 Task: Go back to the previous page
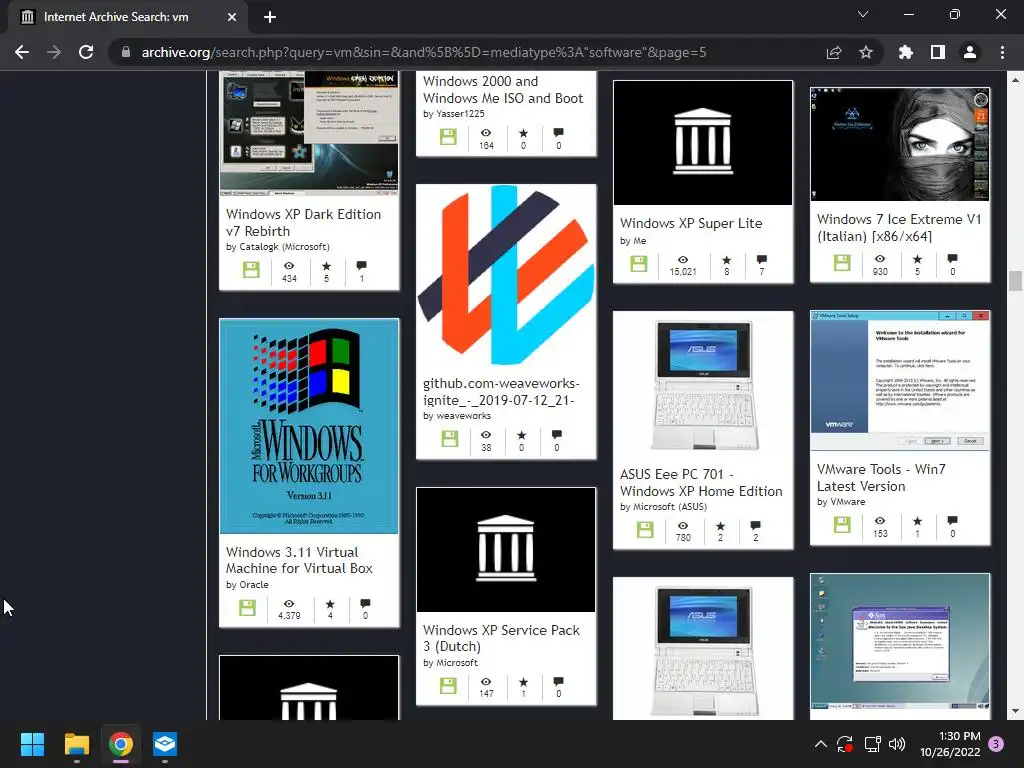pos(22,52)
